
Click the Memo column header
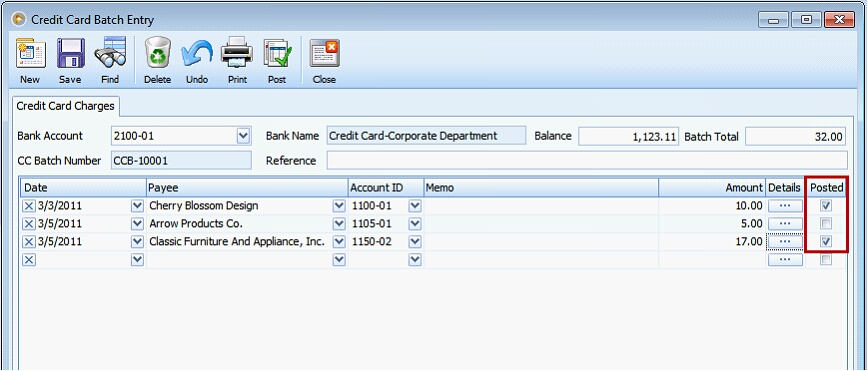click(x=541, y=188)
